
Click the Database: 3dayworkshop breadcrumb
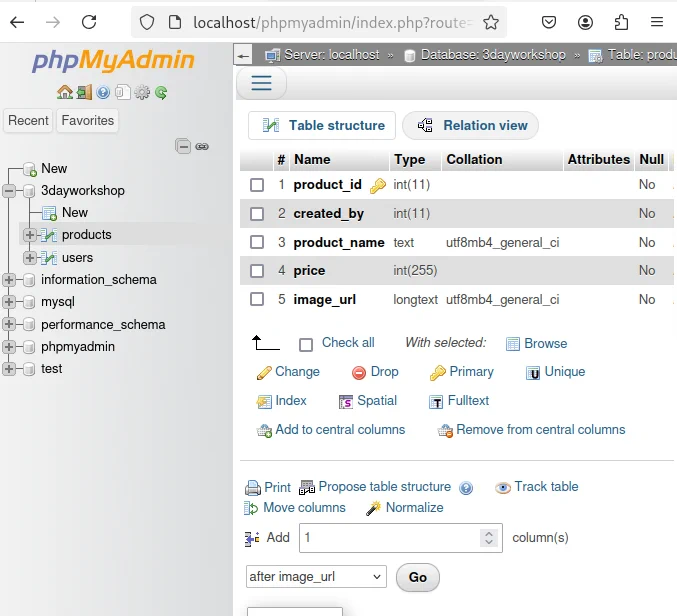pyautogui.click(x=493, y=55)
